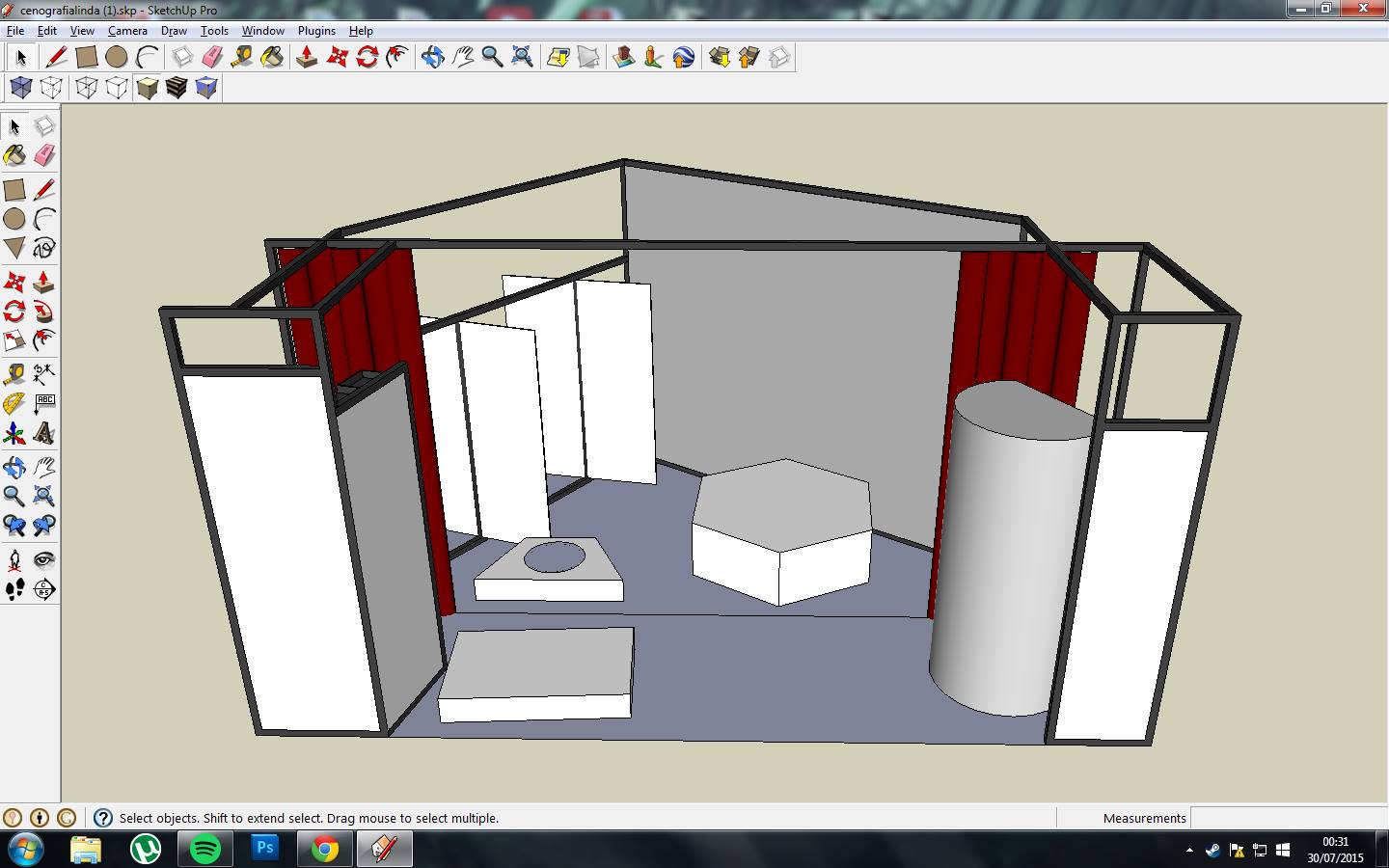Expand the Draw menu
Screen dimensions: 1389x868
(x=174, y=31)
